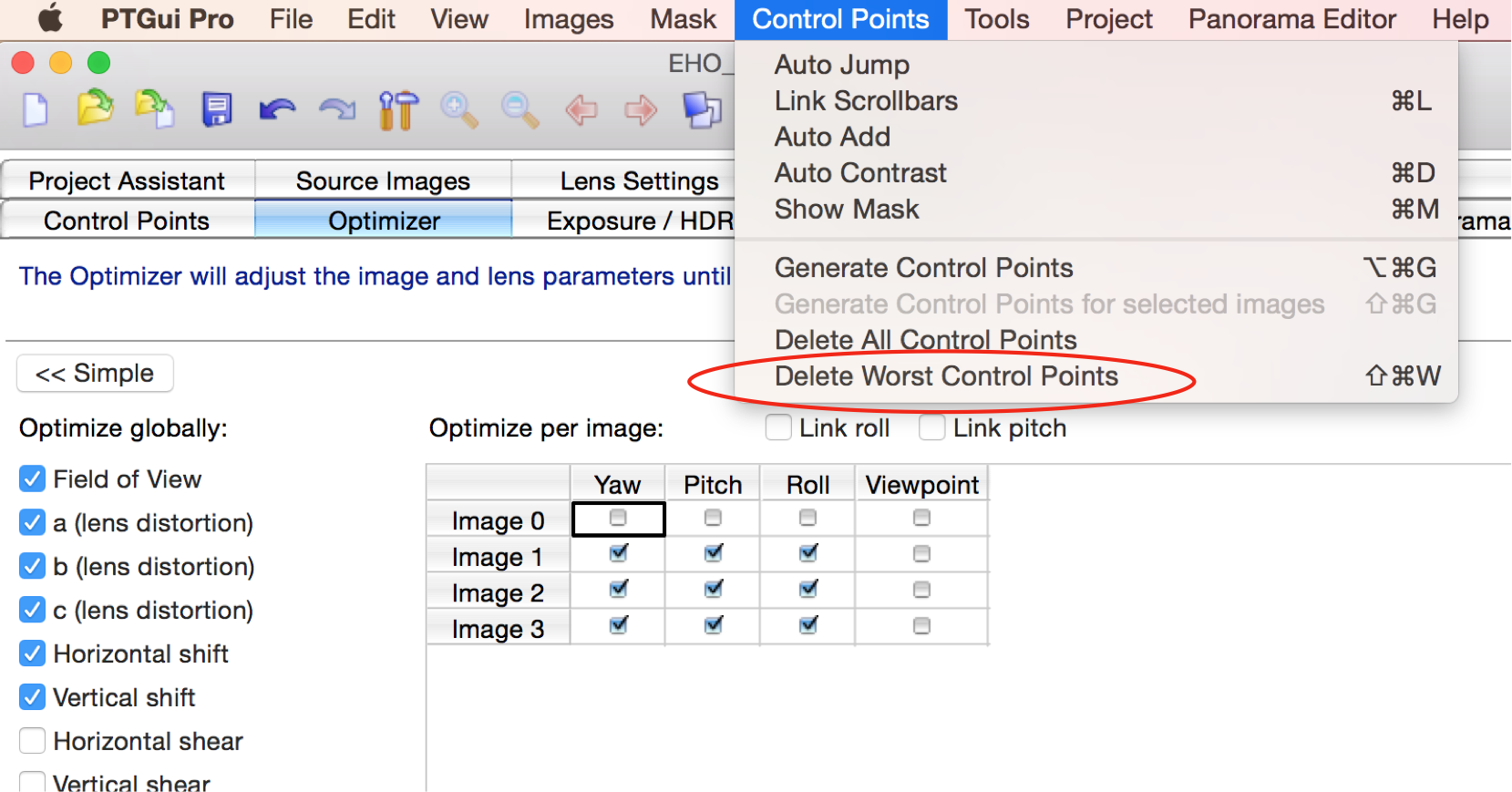Click the Yaw column header

[x=618, y=484]
